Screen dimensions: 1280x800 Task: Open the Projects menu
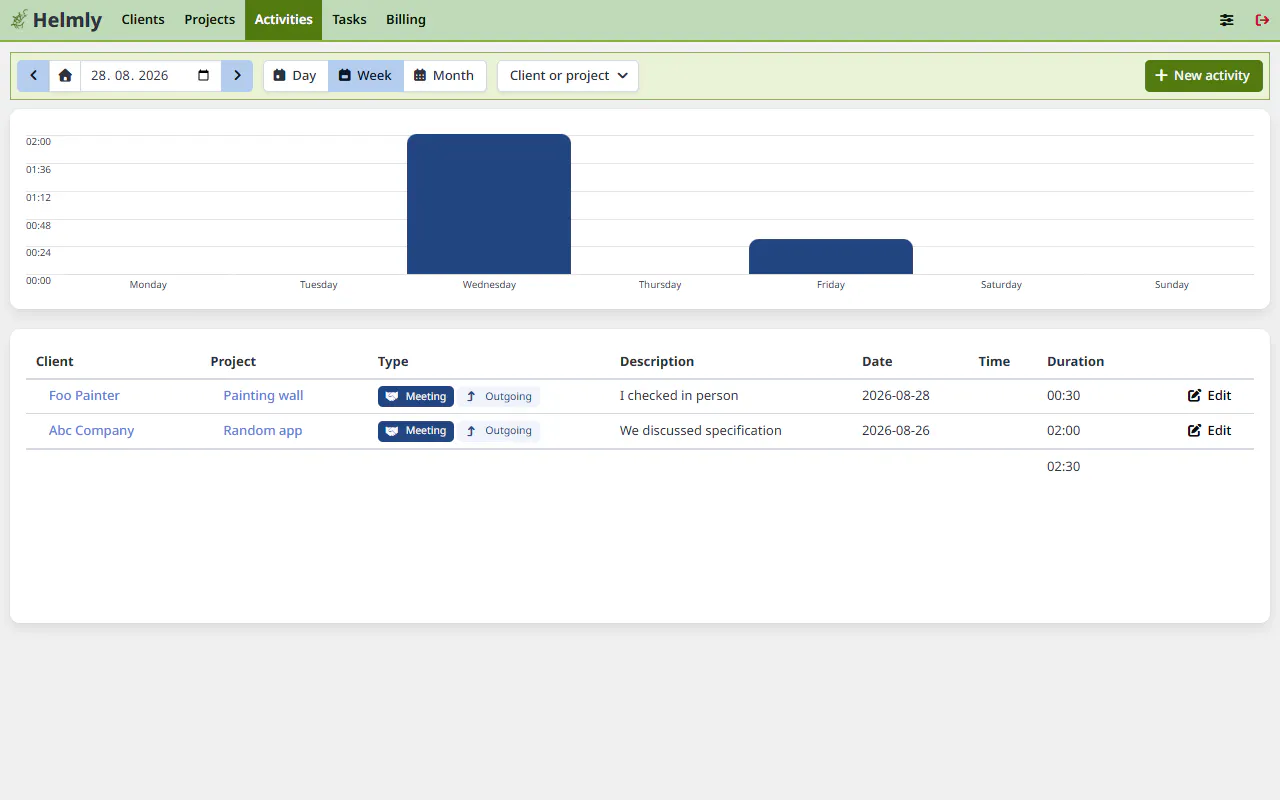point(210,20)
